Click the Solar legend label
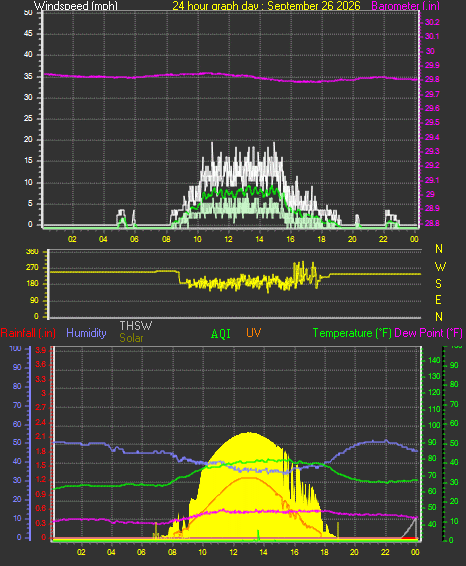Screen dimensions: 466x566 131,338
